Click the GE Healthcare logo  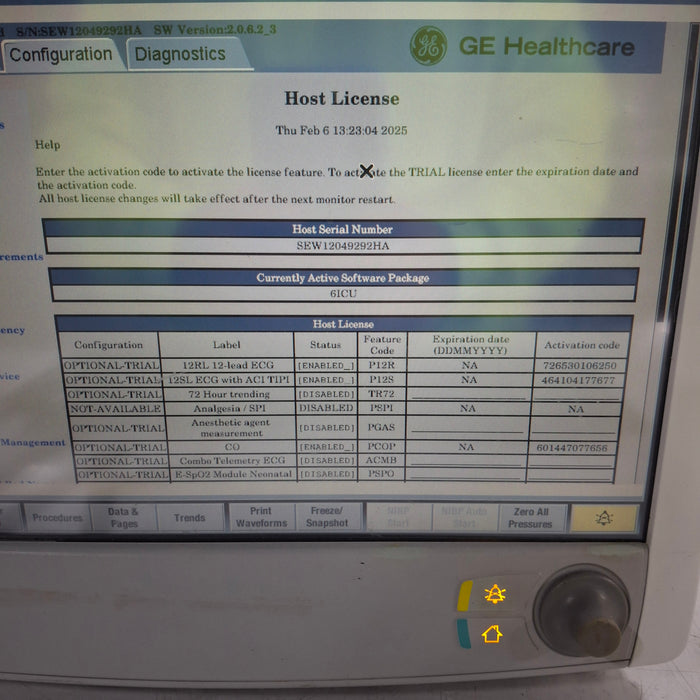(x=522, y=46)
